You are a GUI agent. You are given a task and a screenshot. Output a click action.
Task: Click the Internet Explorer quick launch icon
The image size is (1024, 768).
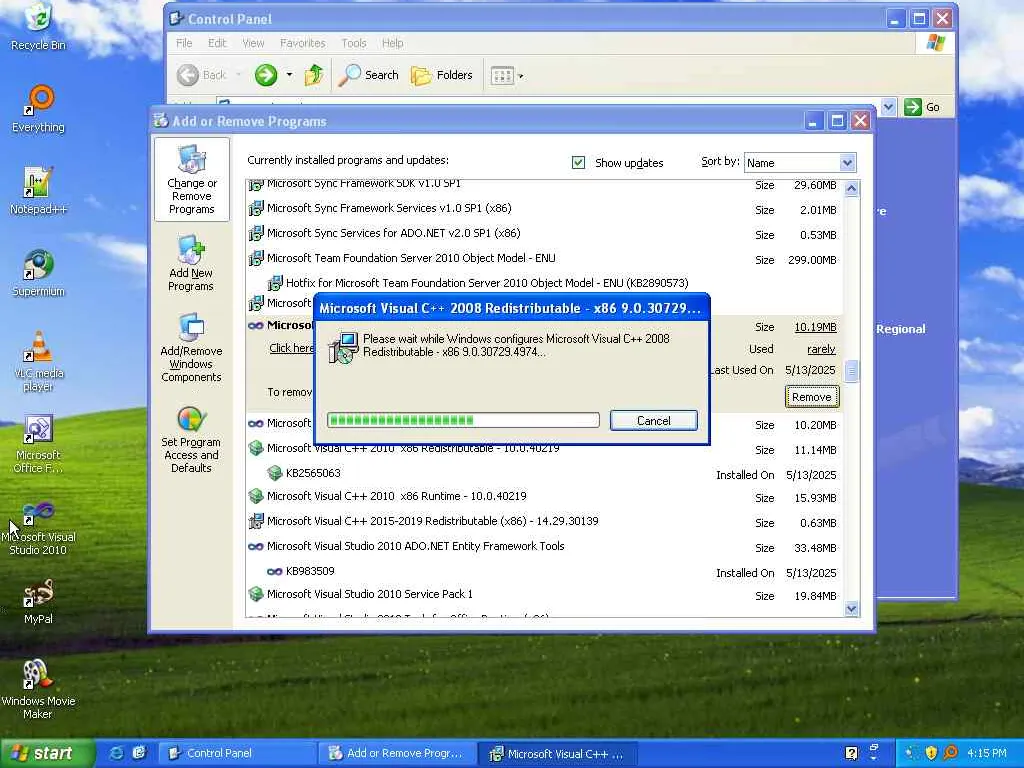[x=116, y=753]
